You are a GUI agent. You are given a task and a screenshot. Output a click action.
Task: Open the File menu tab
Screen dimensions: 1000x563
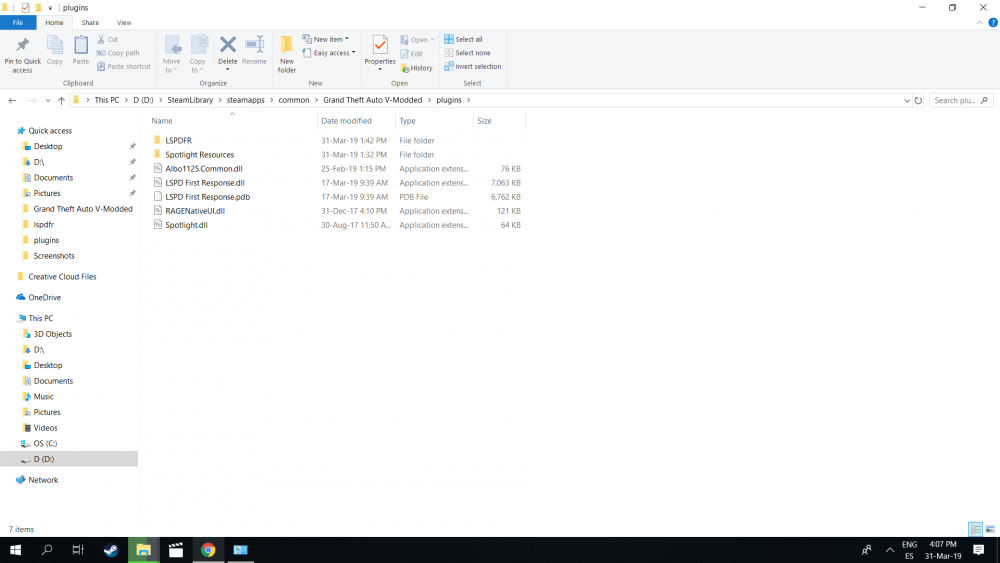click(18, 22)
